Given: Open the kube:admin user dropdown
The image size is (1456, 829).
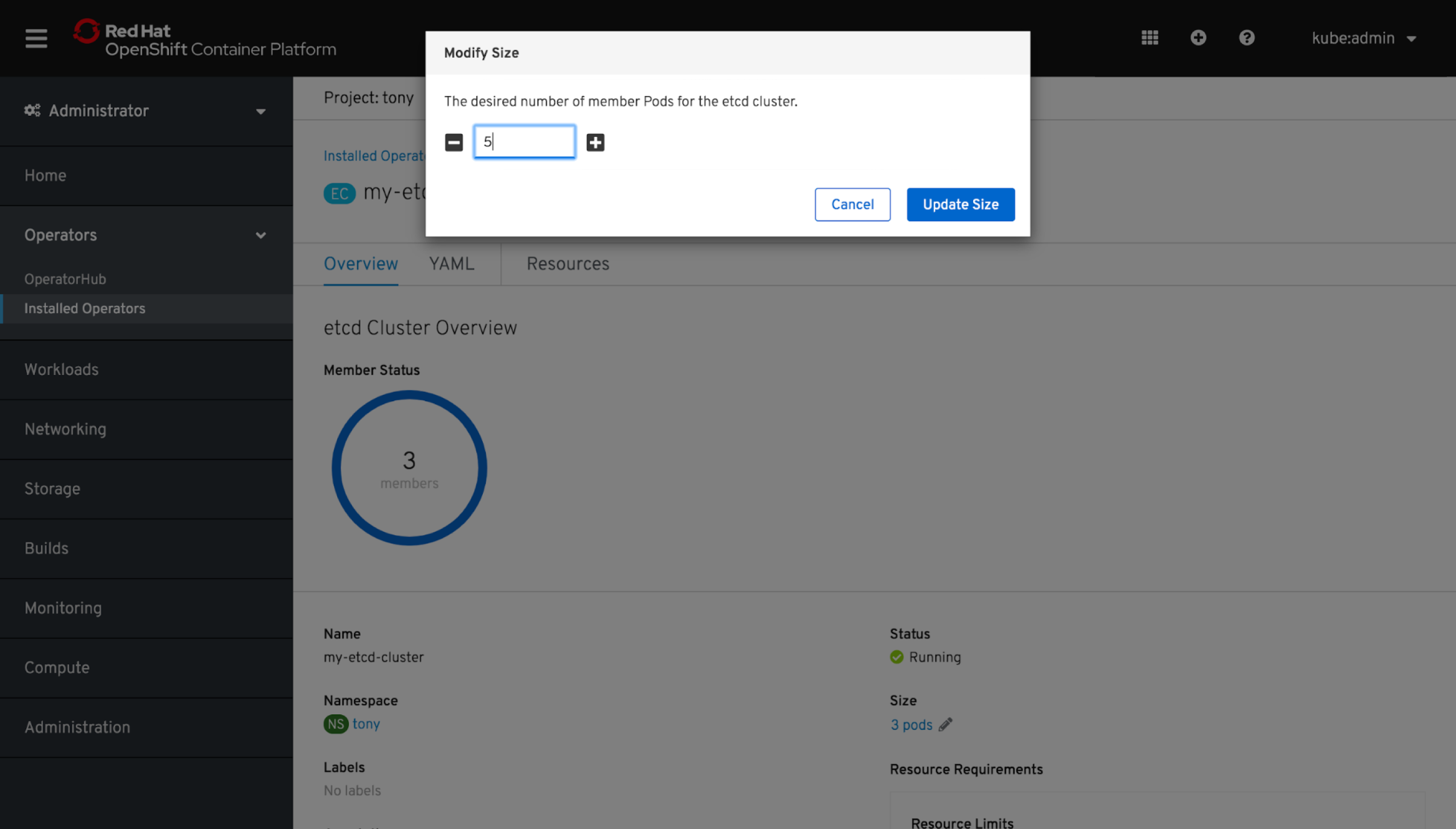Looking at the screenshot, I should [x=1364, y=38].
